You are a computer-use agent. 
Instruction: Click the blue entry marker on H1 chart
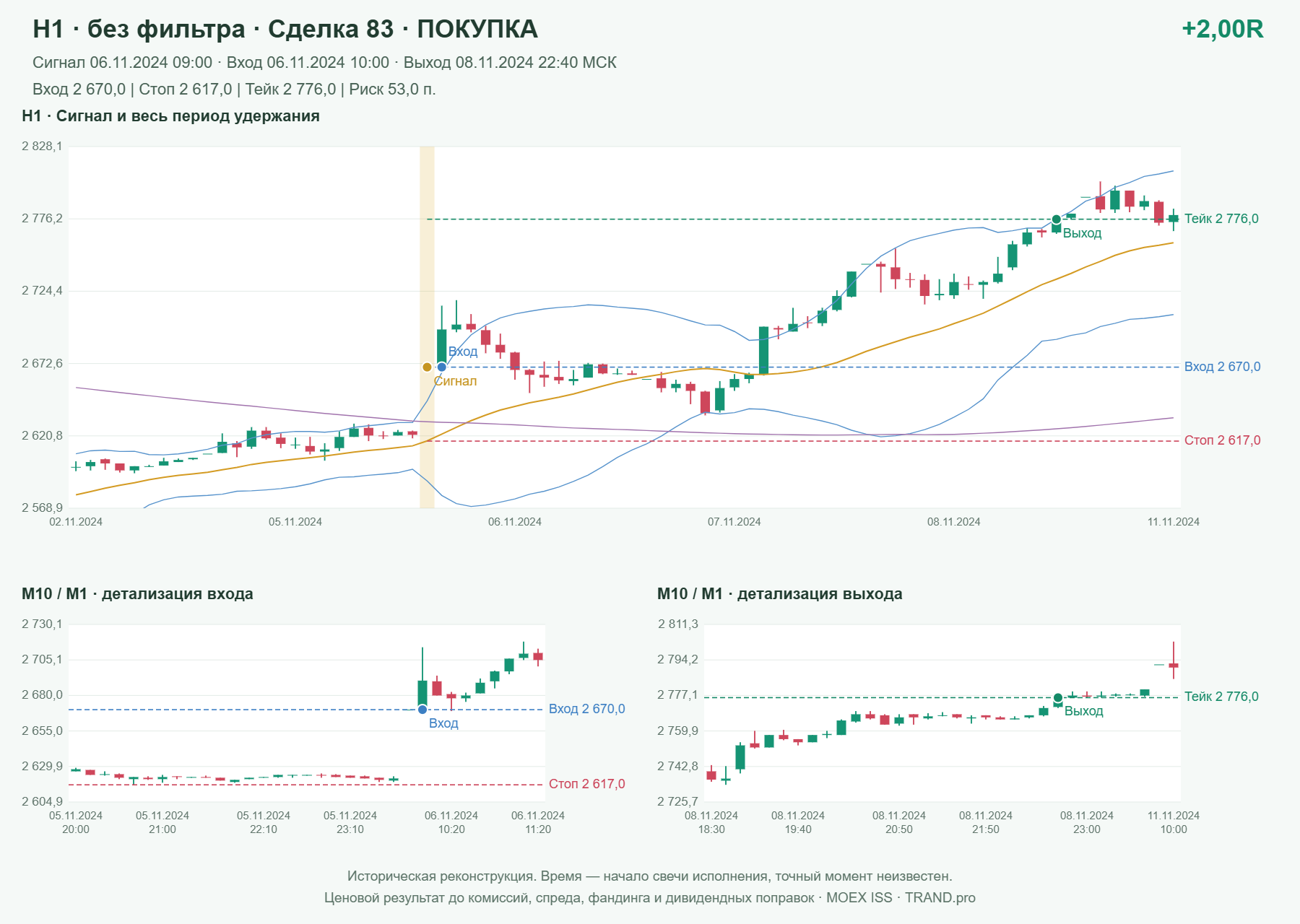pyautogui.click(x=441, y=367)
